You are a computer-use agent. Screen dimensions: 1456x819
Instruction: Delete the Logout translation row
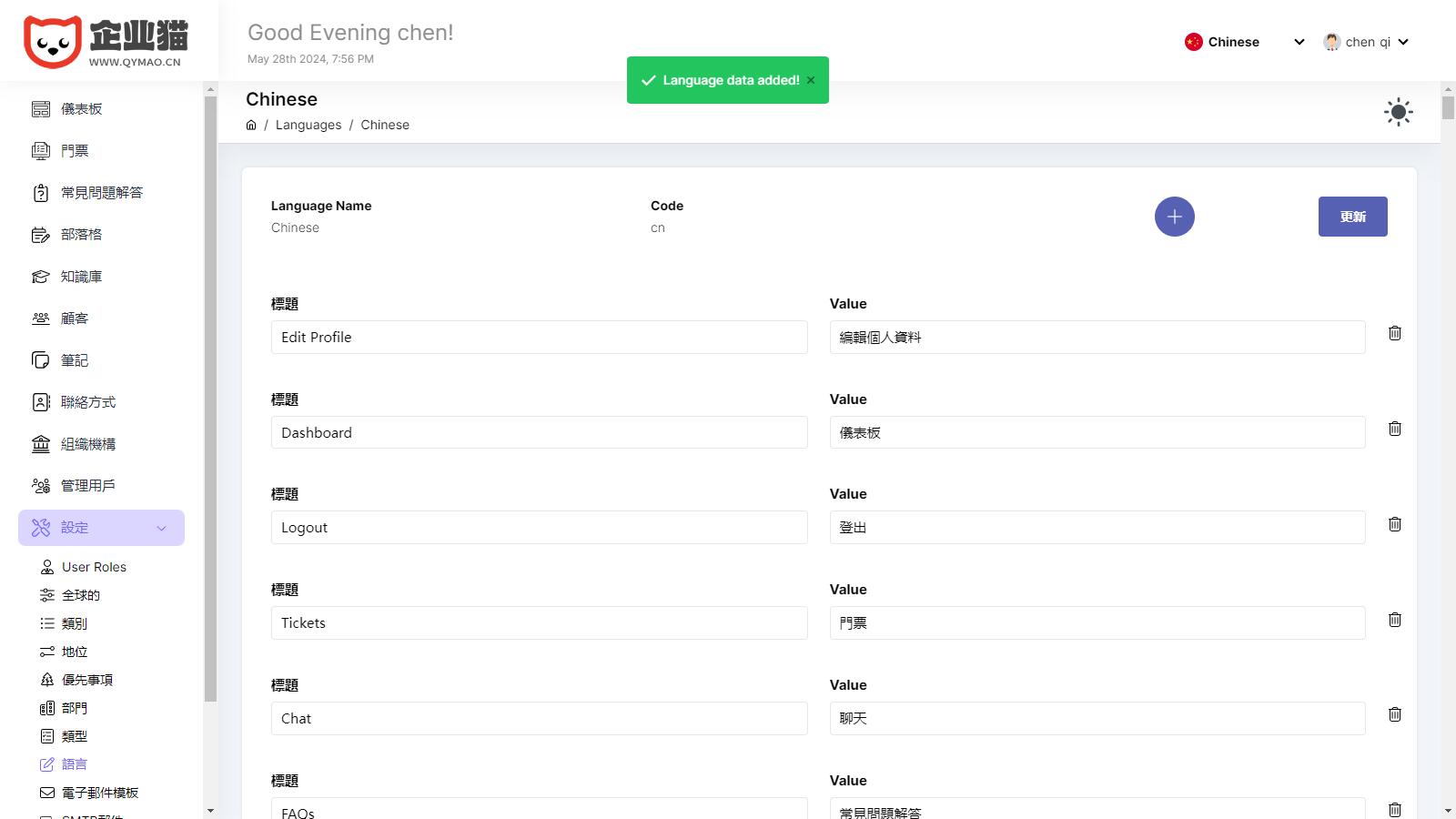1394,524
